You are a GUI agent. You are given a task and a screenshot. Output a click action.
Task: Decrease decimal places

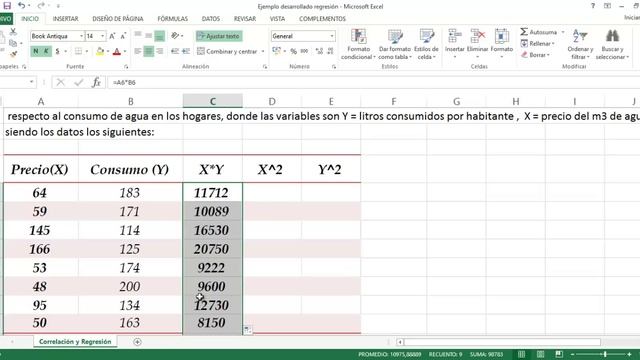(x=330, y=51)
